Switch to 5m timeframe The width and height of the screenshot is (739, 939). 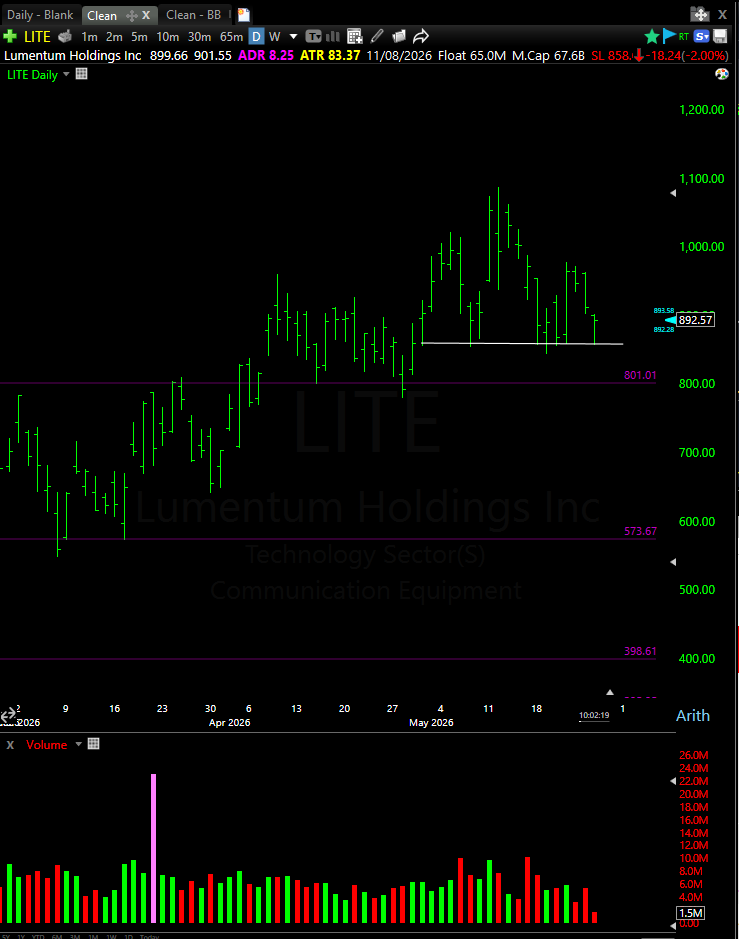[x=139, y=37]
